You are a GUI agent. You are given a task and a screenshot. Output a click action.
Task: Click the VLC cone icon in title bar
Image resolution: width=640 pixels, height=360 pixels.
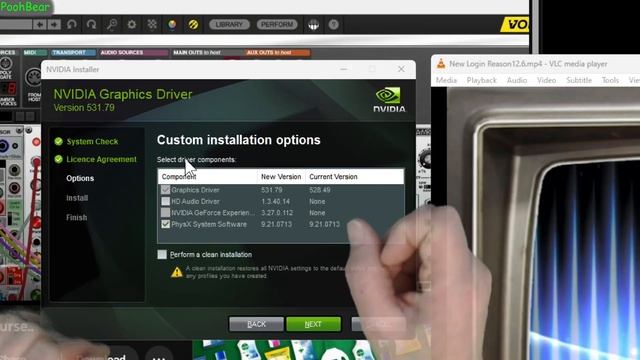[x=441, y=64]
